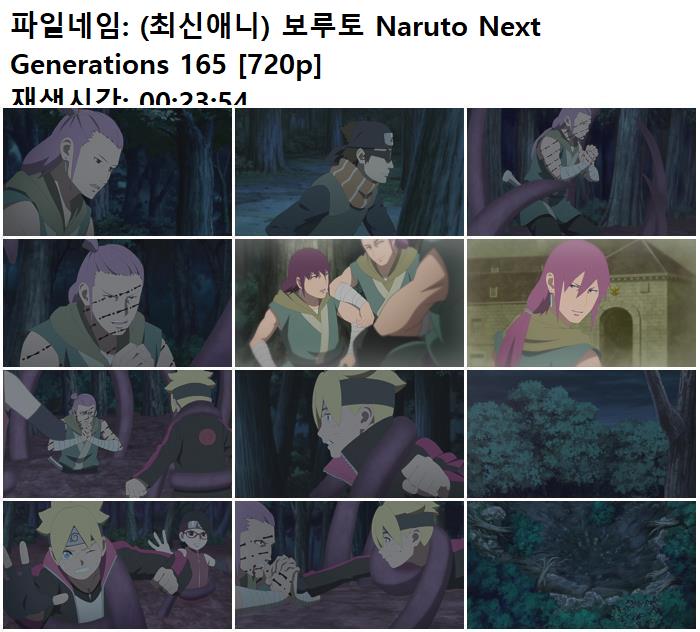700x632 pixels.
Task: Select flashback thumbnail with two purple-haired characters
Action: 350,303
